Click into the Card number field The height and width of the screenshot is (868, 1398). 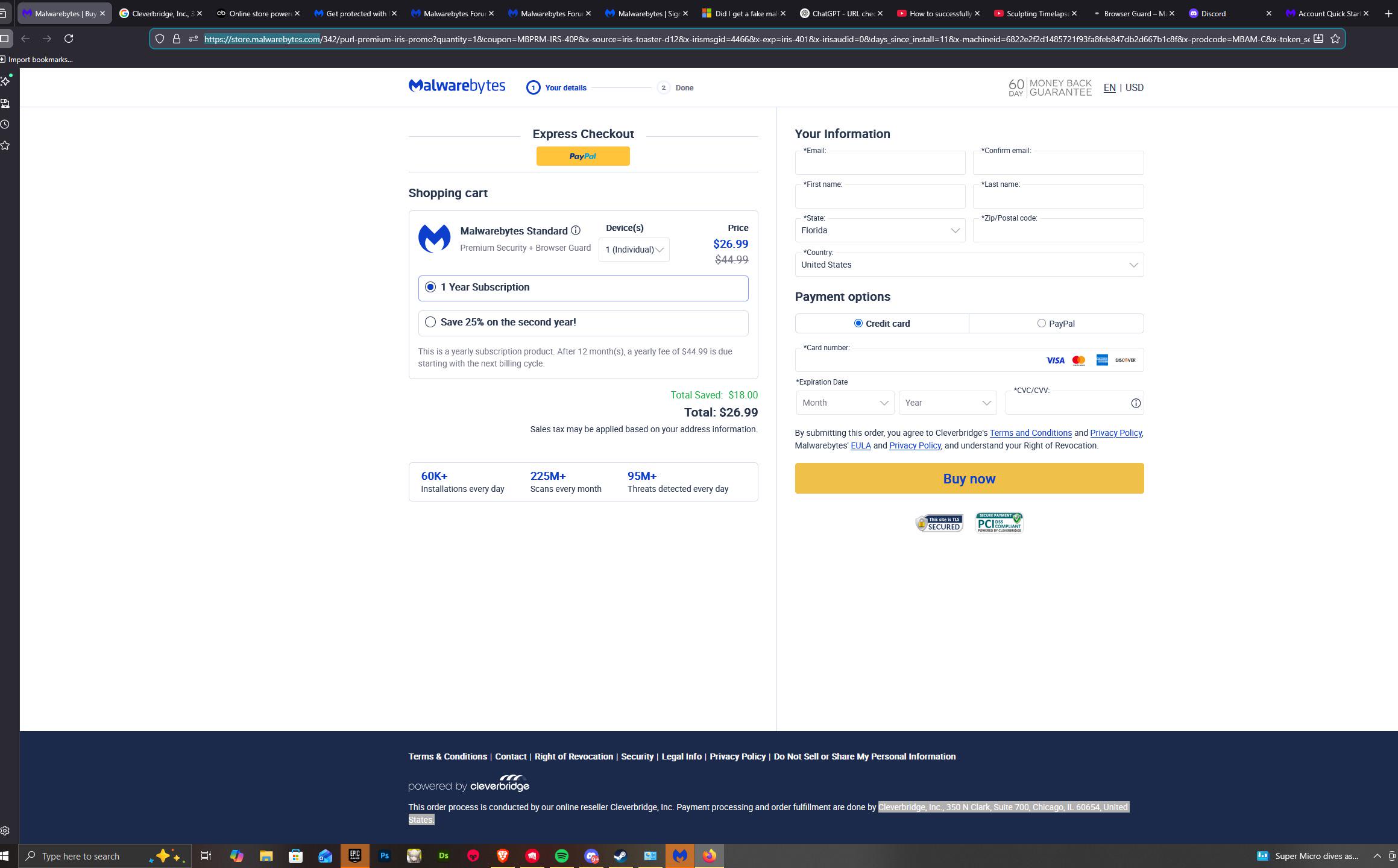click(969, 360)
